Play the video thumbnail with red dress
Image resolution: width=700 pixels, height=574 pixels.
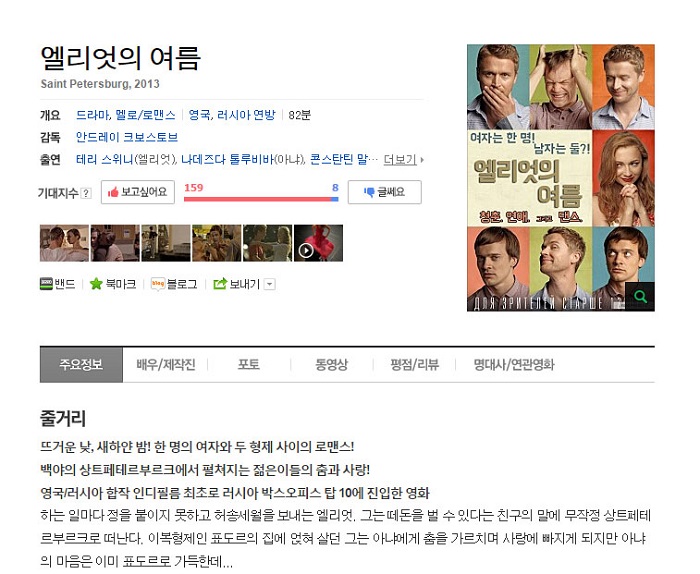coord(318,243)
